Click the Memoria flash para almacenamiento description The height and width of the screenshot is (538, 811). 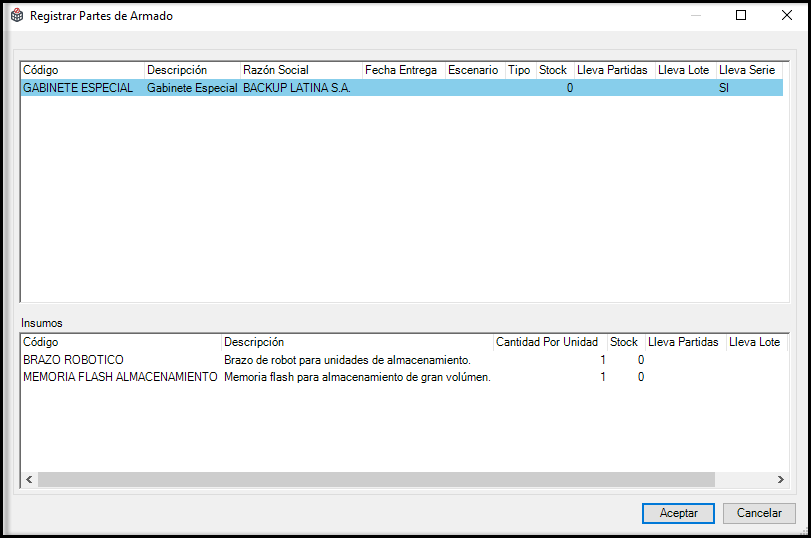[x=357, y=377]
